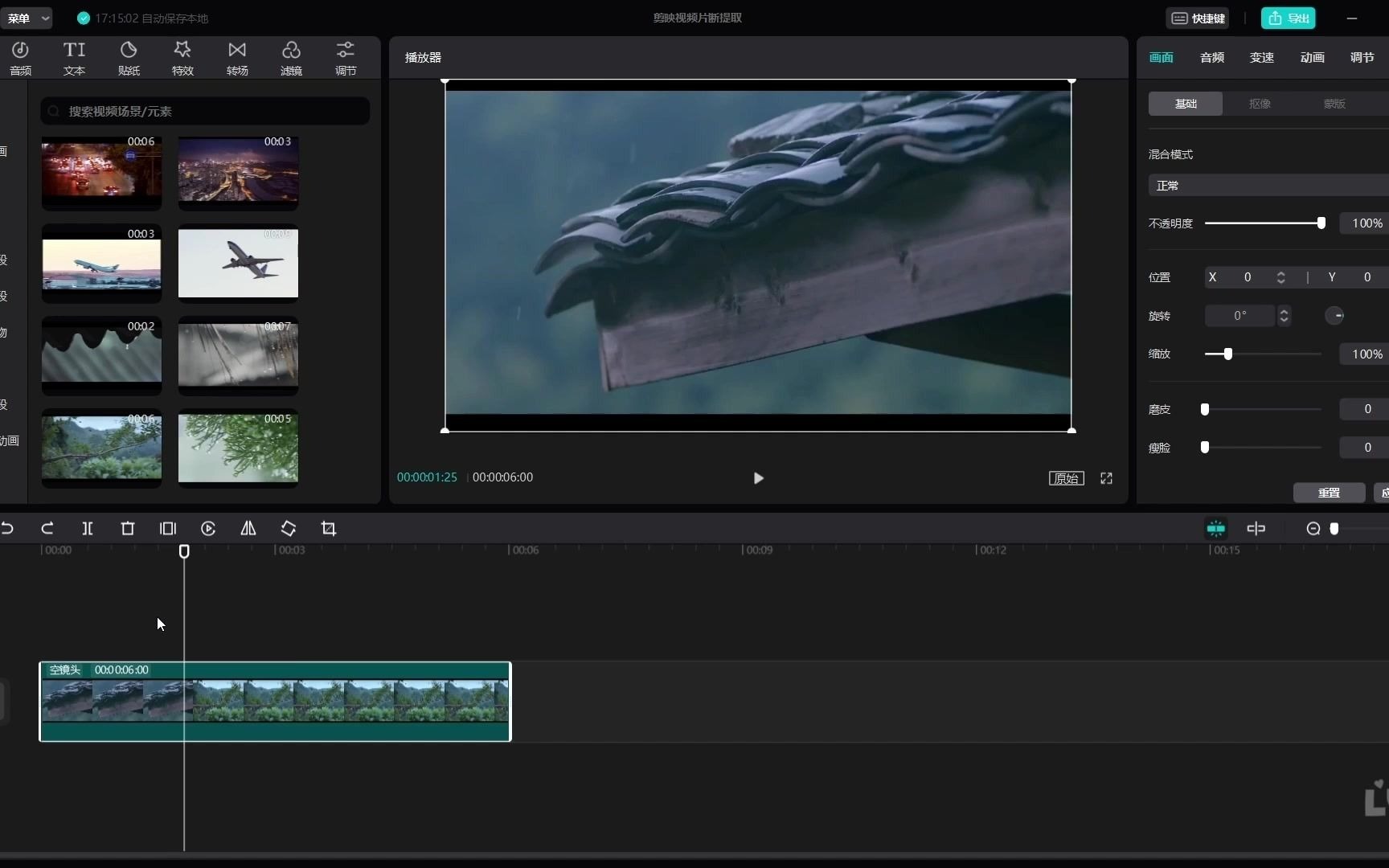Select the 抠像 sub-tab

[x=1260, y=104]
